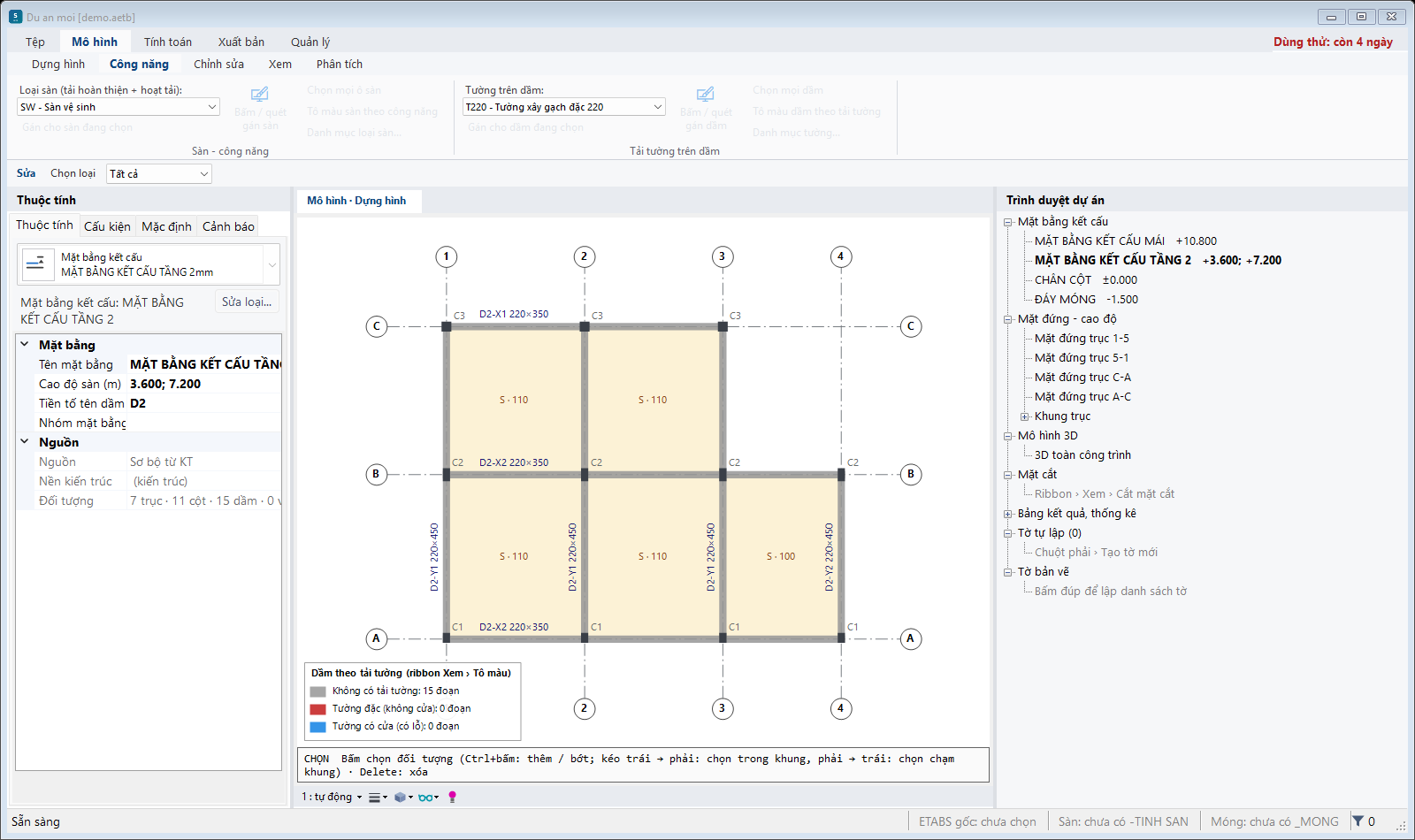Viewport: 1415px width, 840px height.
Task: Click the app icon in the title bar
Action: point(15,17)
